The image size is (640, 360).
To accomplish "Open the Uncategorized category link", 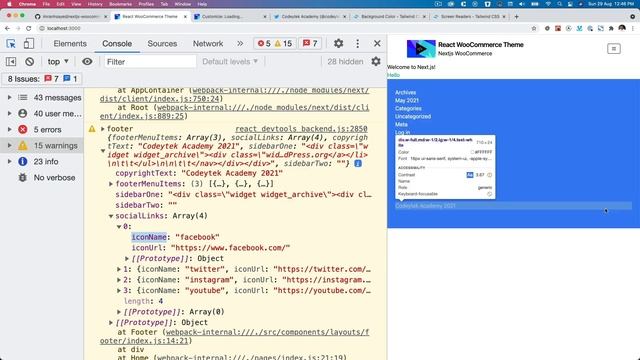I will pyautogui.click(x=413, y=116).
